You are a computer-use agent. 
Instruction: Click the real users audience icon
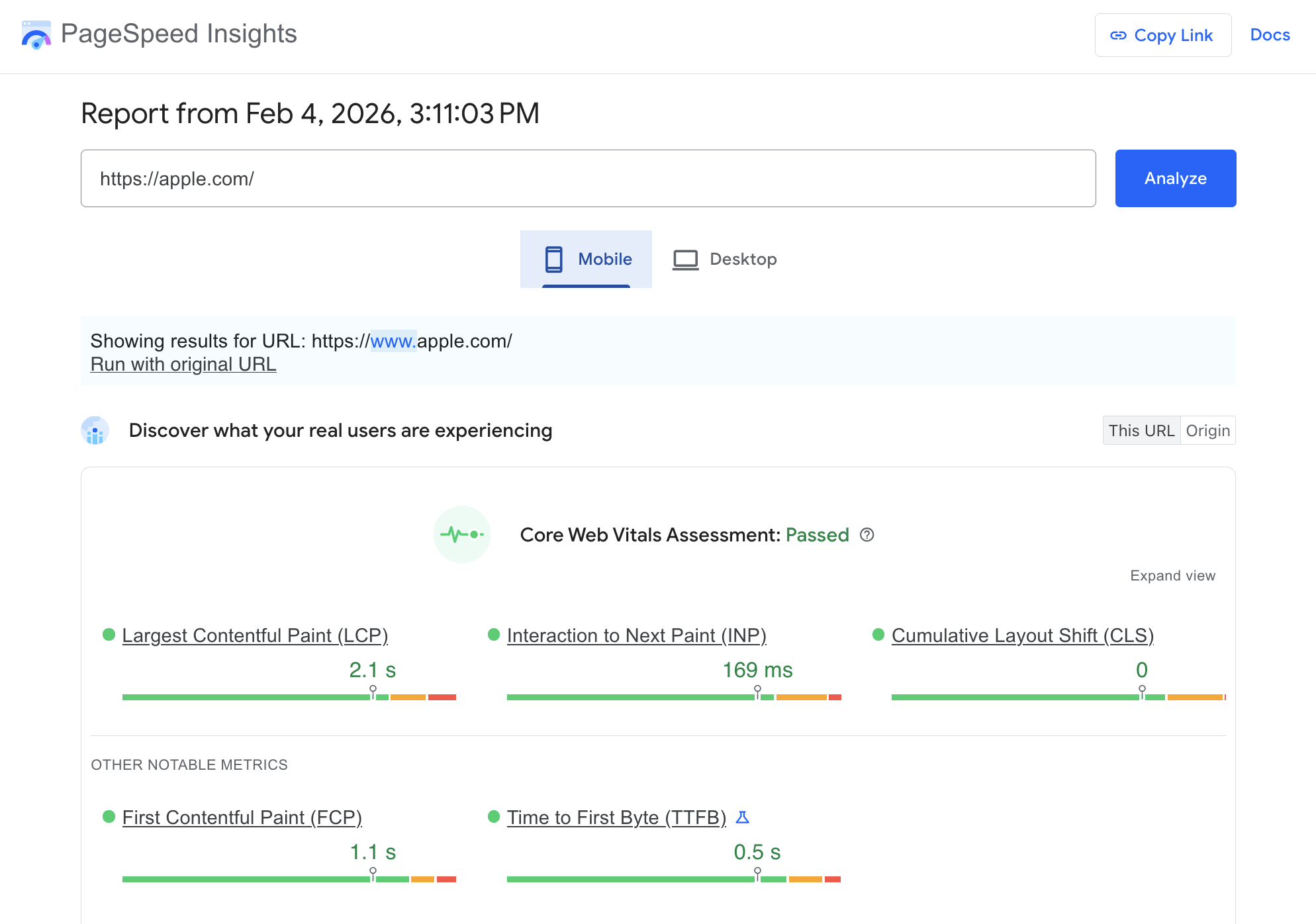[x=95, y=430]
